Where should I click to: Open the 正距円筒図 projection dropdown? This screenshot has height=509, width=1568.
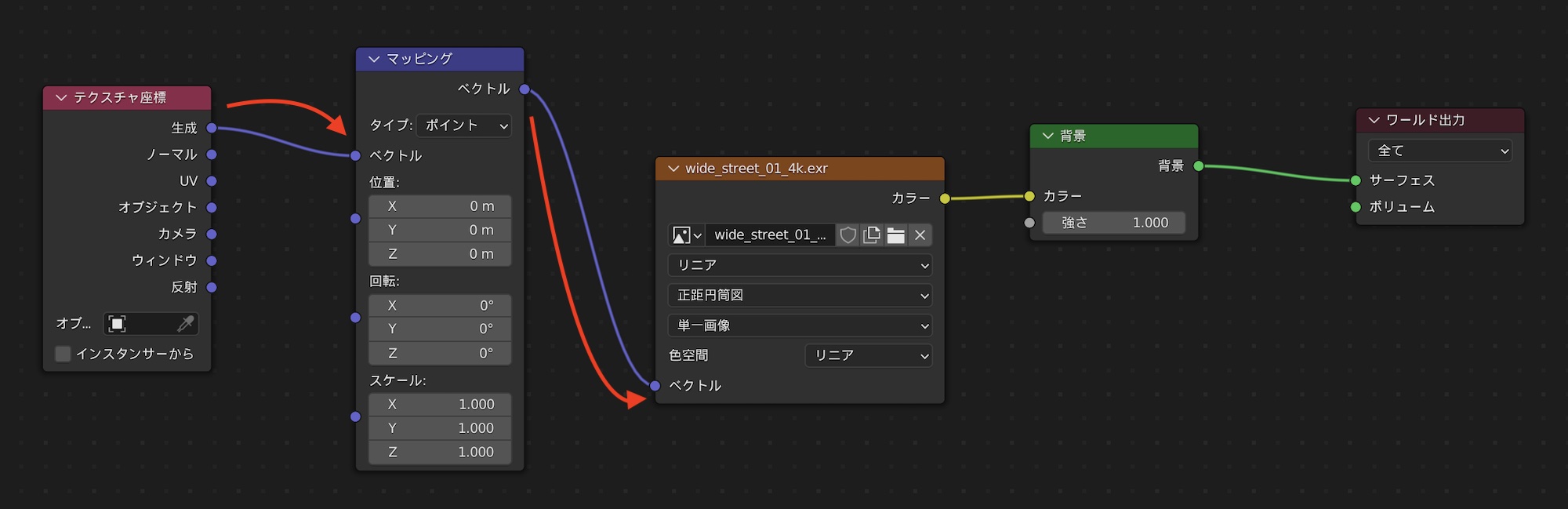pos(800,296)
